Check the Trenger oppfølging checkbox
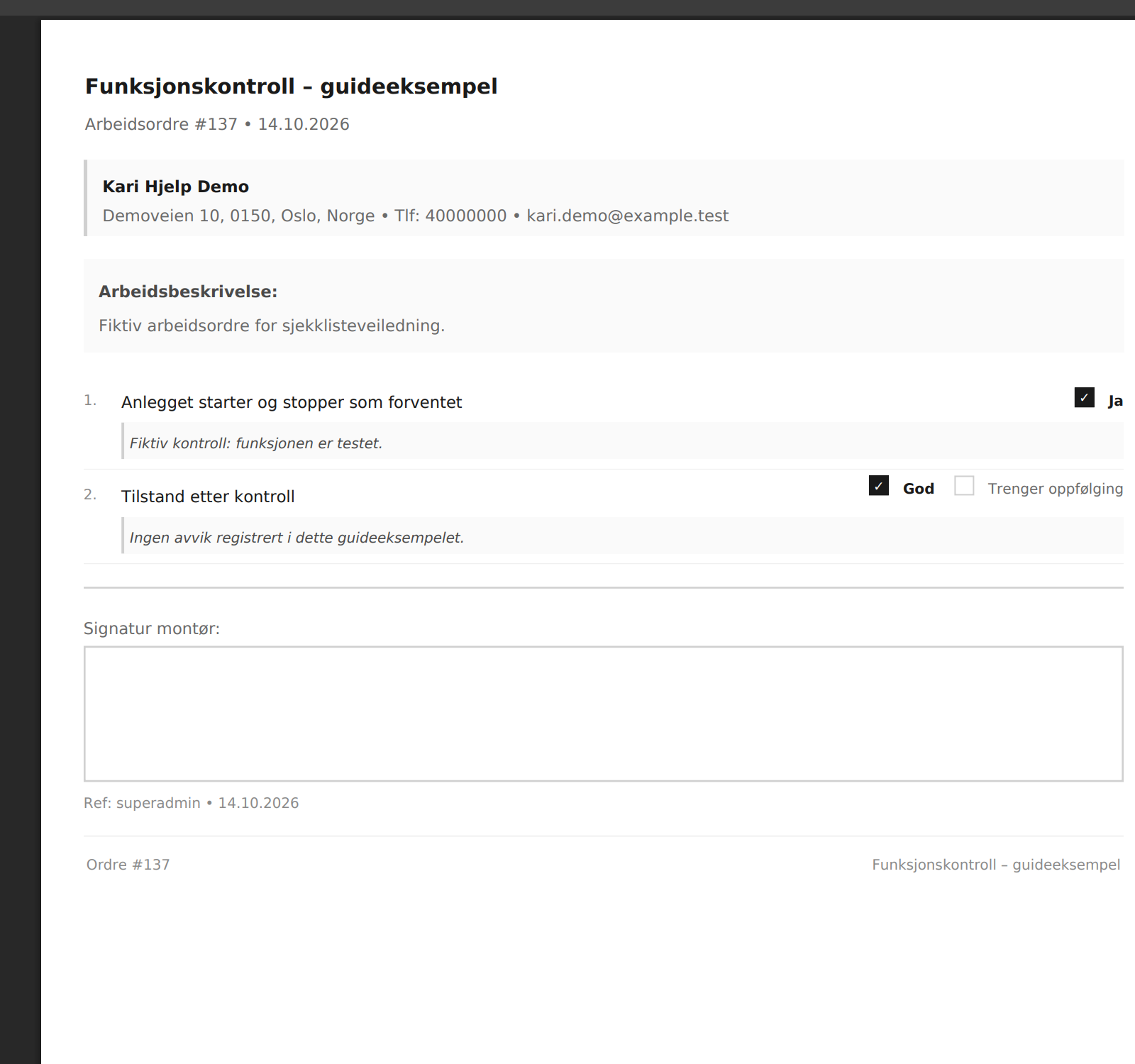Image resolution: width=1135 pixels, height=1064 pixels. (x=964, y=485)
